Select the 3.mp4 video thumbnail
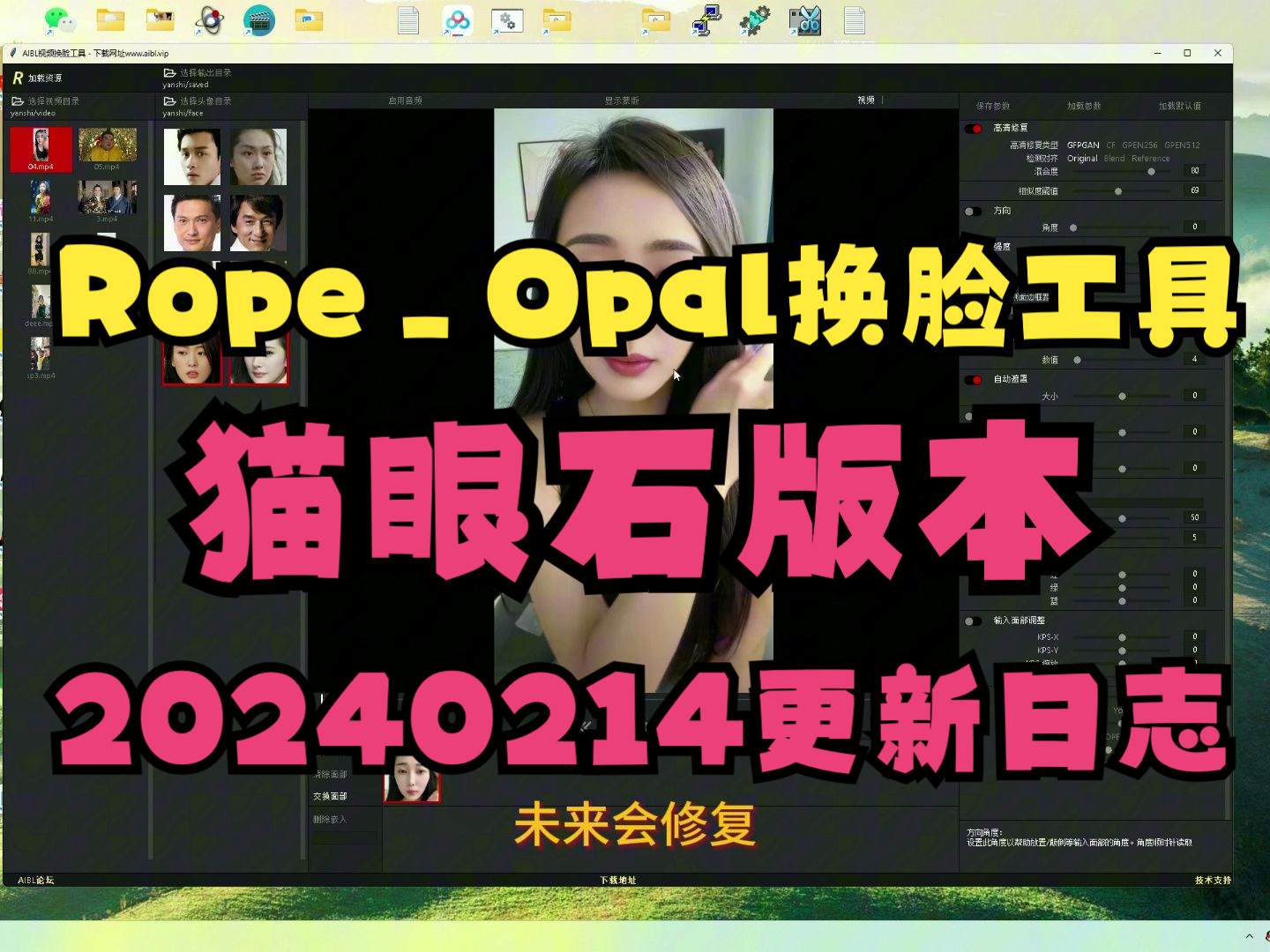Screen dimensions: 1270x952 coord(107,201)
